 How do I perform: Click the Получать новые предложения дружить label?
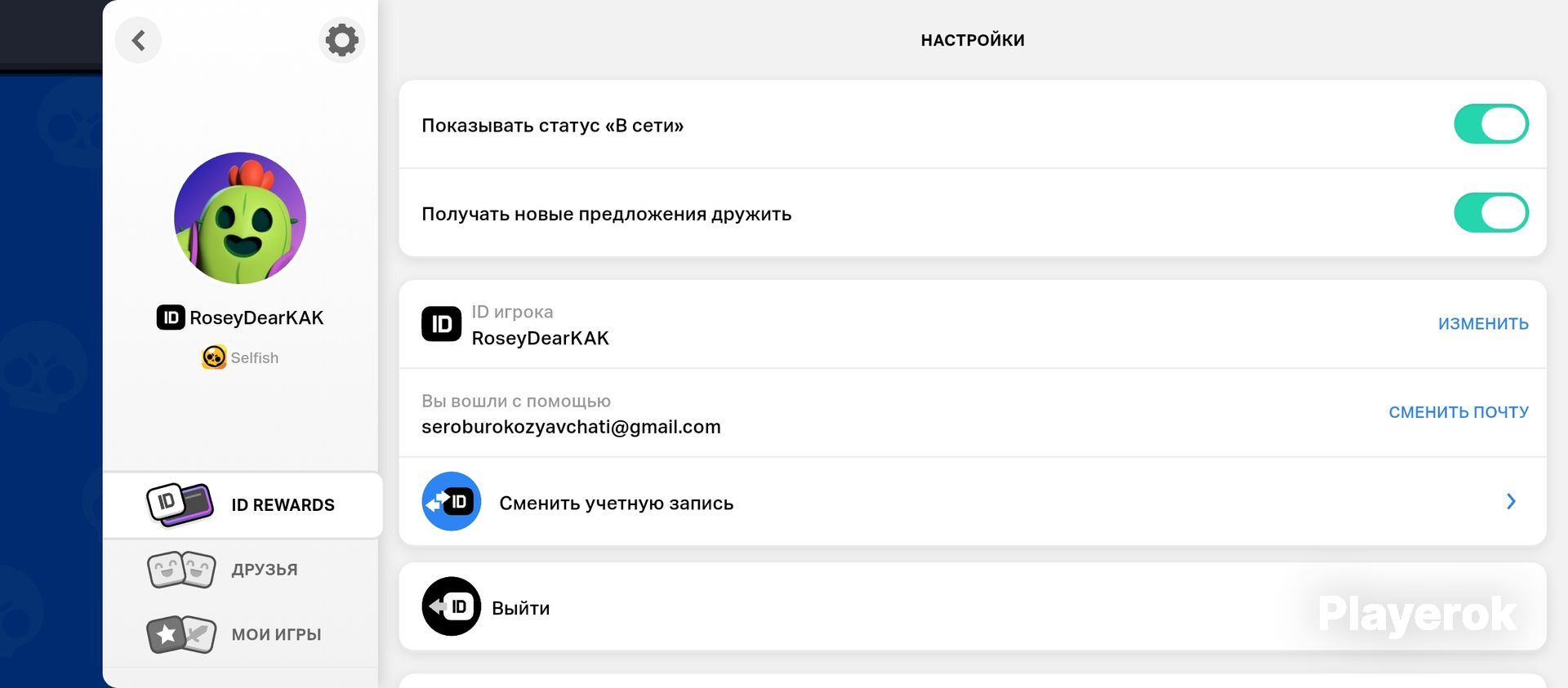[x=607, y=214]
